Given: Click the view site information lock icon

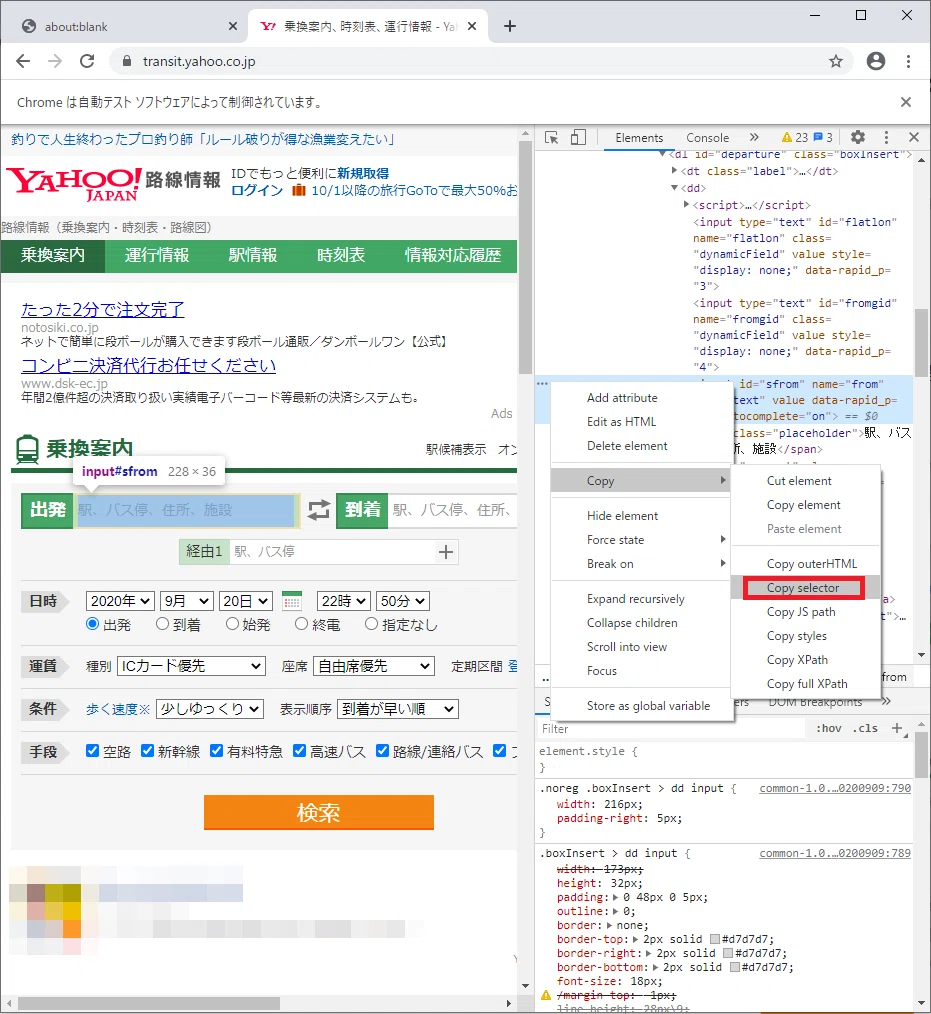Looking at the screenshot, I should pyautogui.click(x=127, y=61).
